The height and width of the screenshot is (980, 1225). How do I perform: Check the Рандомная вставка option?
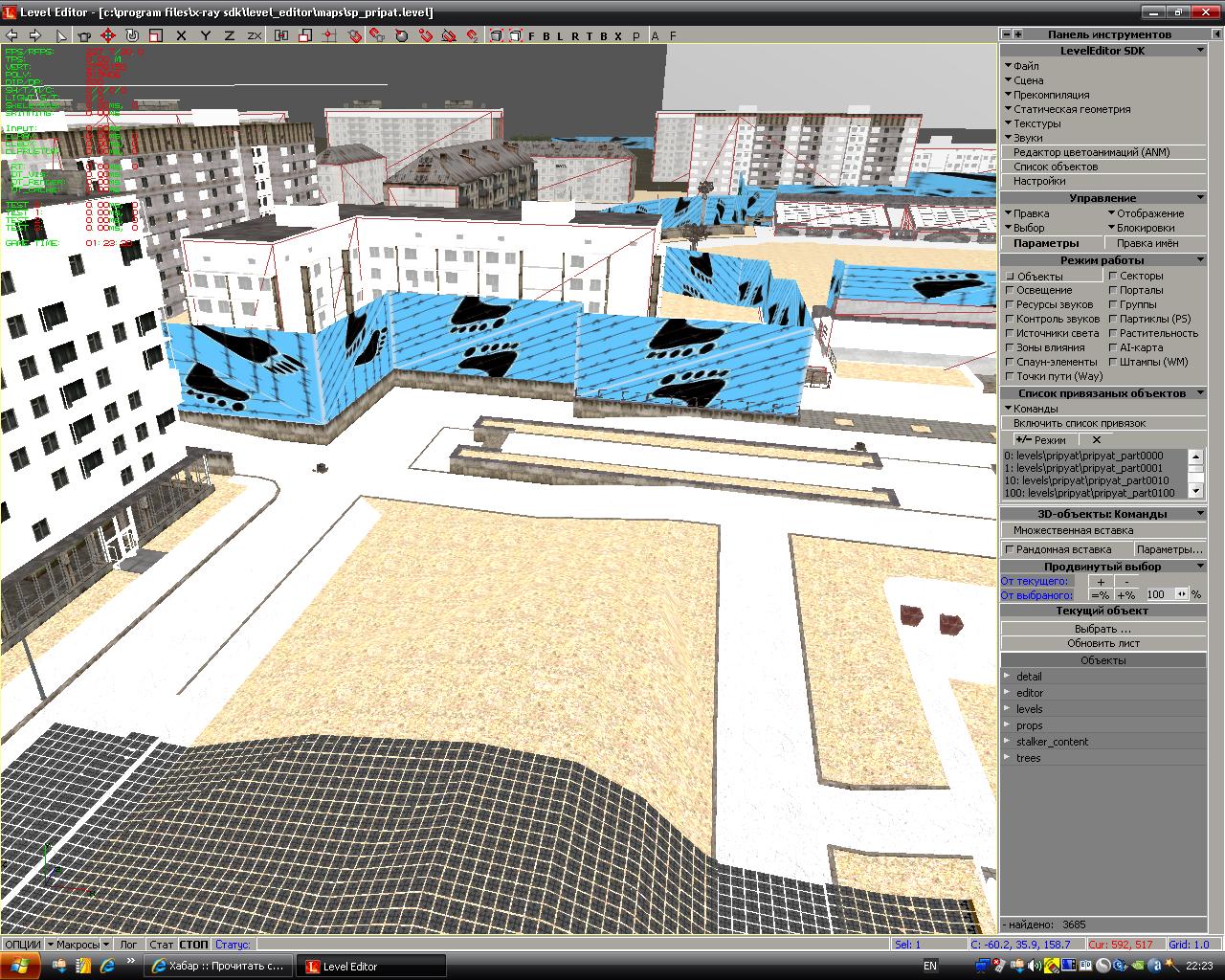[x=1058, y=549]
